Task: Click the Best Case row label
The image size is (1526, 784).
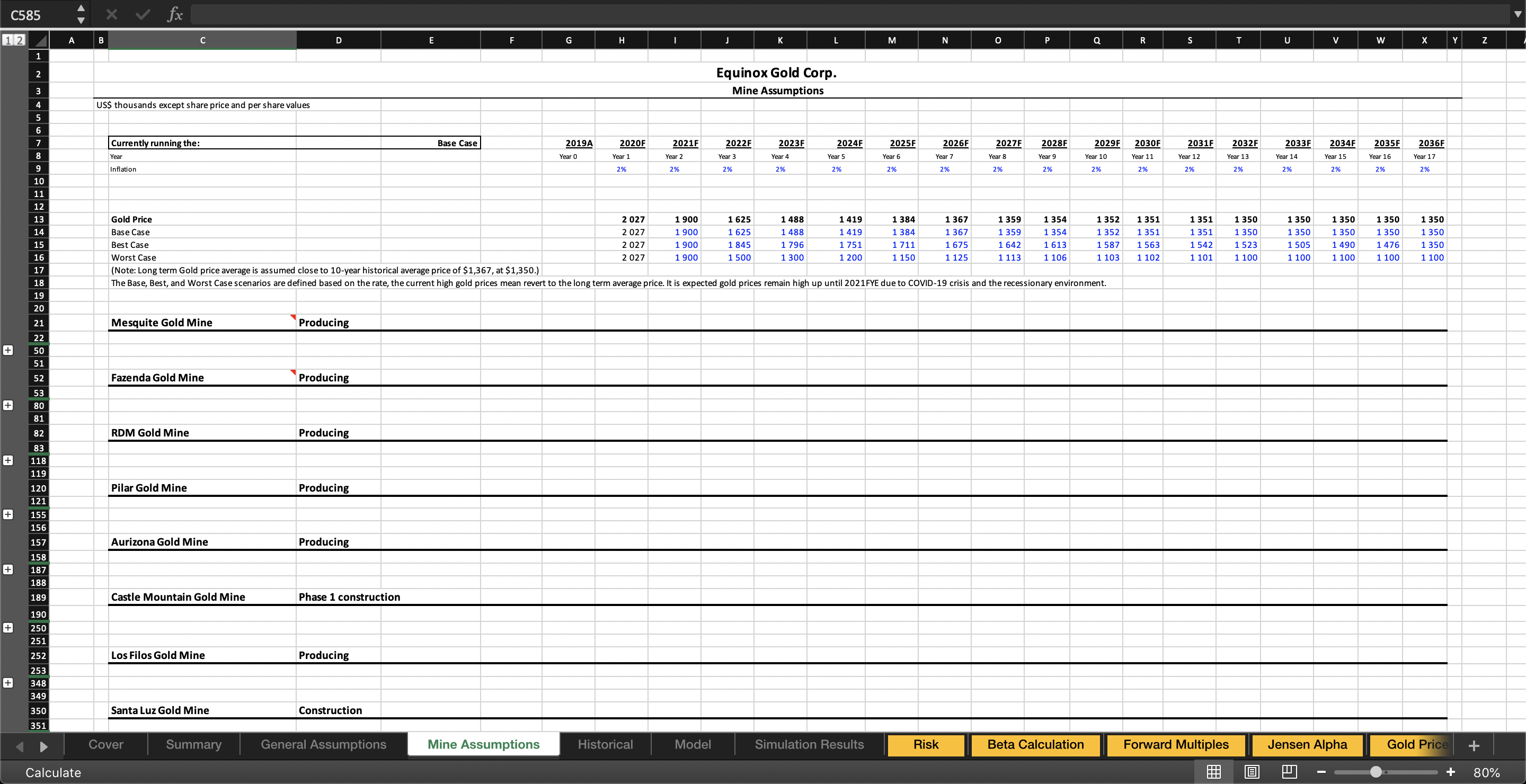Action: click(x=130, y=245)
